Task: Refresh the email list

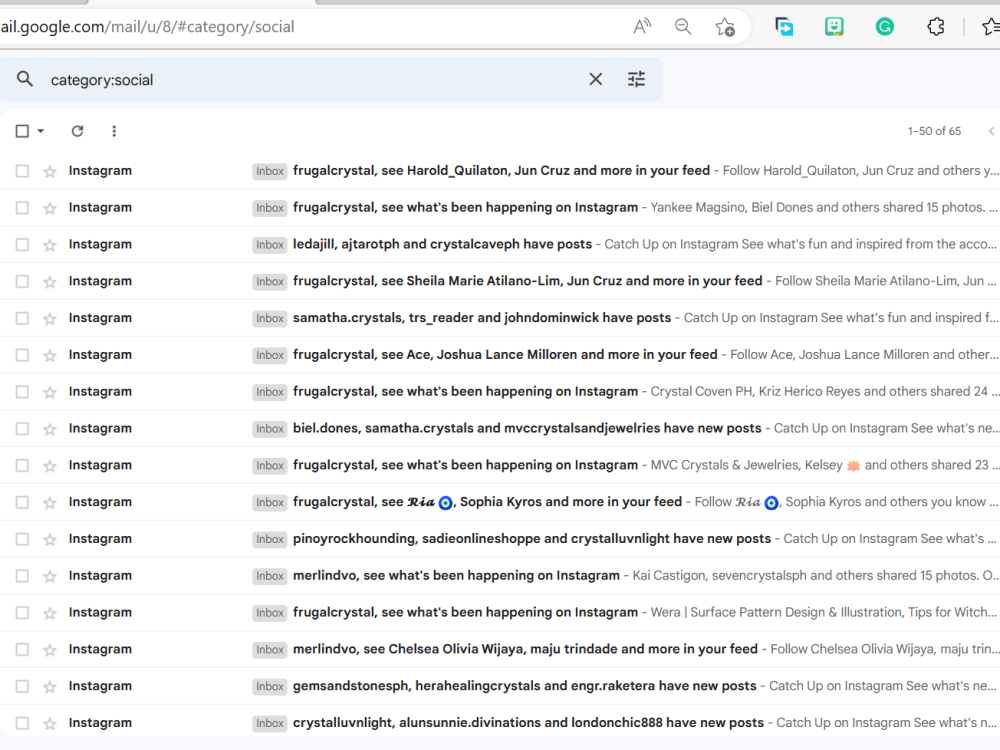Action: click(77, 131)
